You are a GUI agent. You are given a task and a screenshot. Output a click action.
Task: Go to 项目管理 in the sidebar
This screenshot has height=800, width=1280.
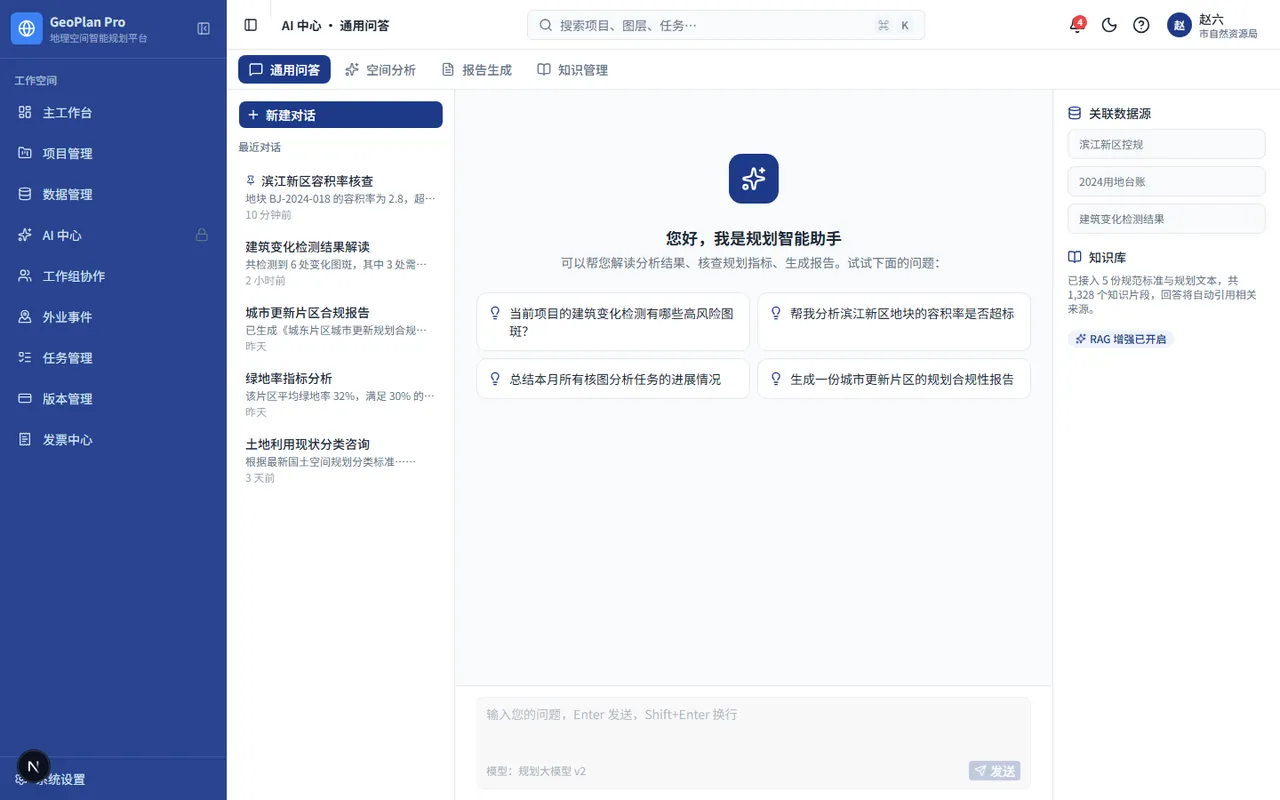pyautogui.click(x=113, y=153)
